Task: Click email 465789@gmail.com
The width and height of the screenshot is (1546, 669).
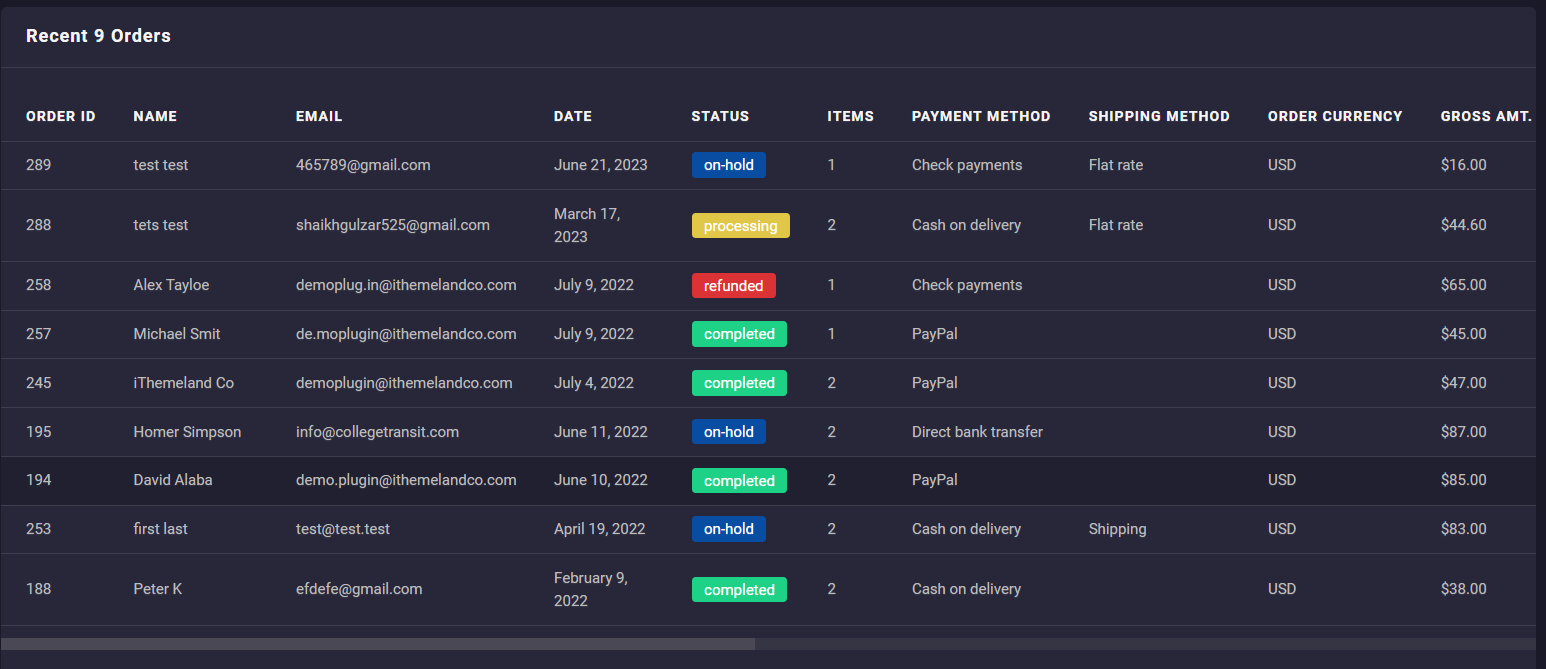Action: 363,165
